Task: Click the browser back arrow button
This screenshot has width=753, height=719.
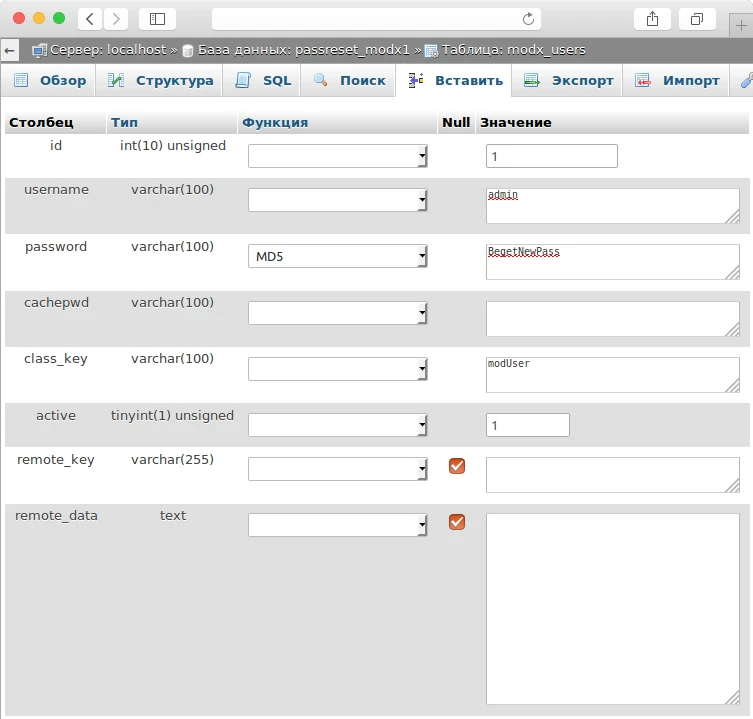Action: coord(90,19)
